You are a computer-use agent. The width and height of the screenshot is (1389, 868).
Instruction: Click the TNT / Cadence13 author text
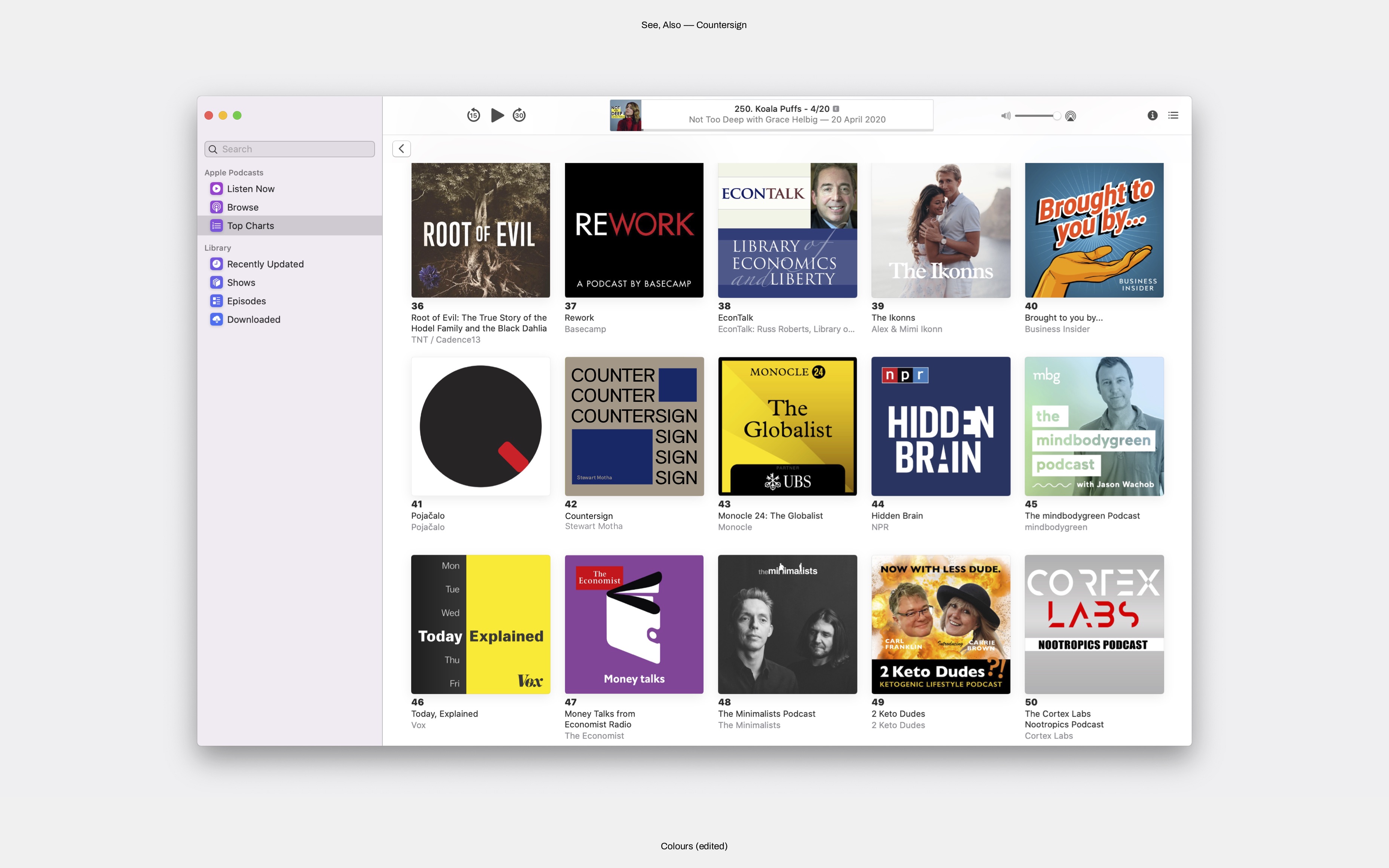point(446,339)
